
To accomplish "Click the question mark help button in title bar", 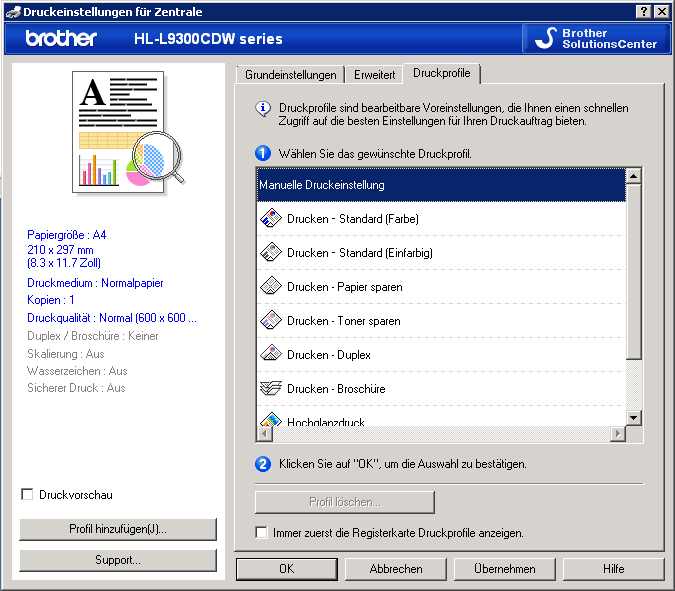I will (x=643, y=12).
